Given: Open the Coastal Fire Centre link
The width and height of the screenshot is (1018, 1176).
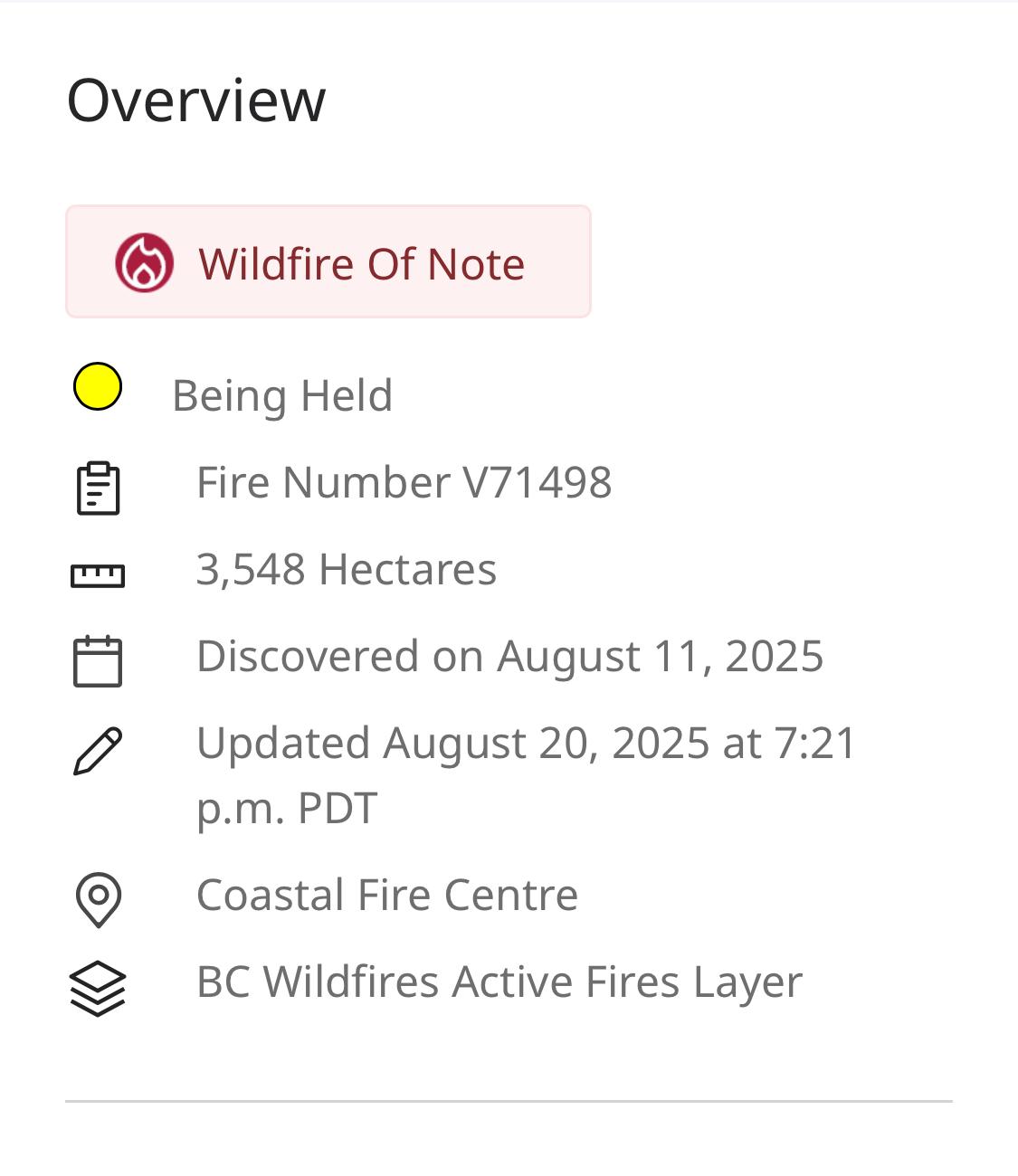Looking at the screenshot, I should [387, 896].
